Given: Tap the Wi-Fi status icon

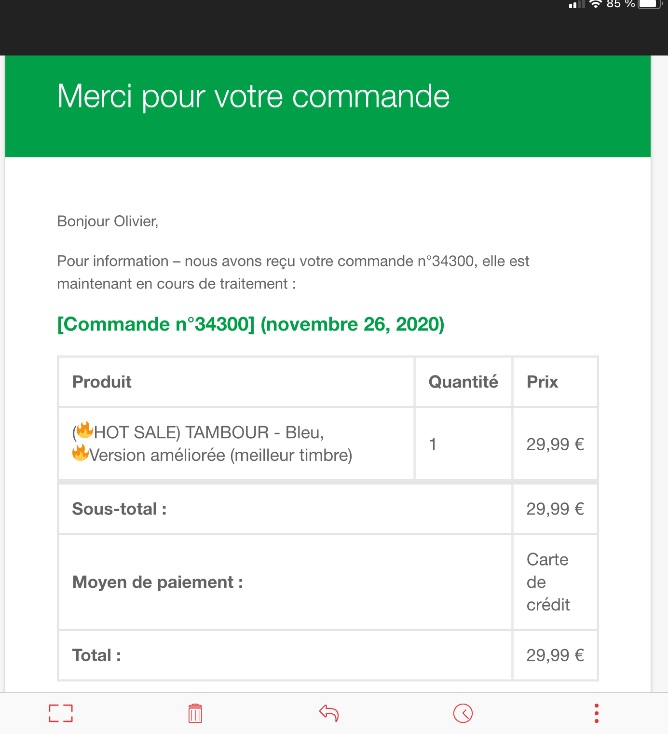Looking at the screenshot, I should point(595,4).
